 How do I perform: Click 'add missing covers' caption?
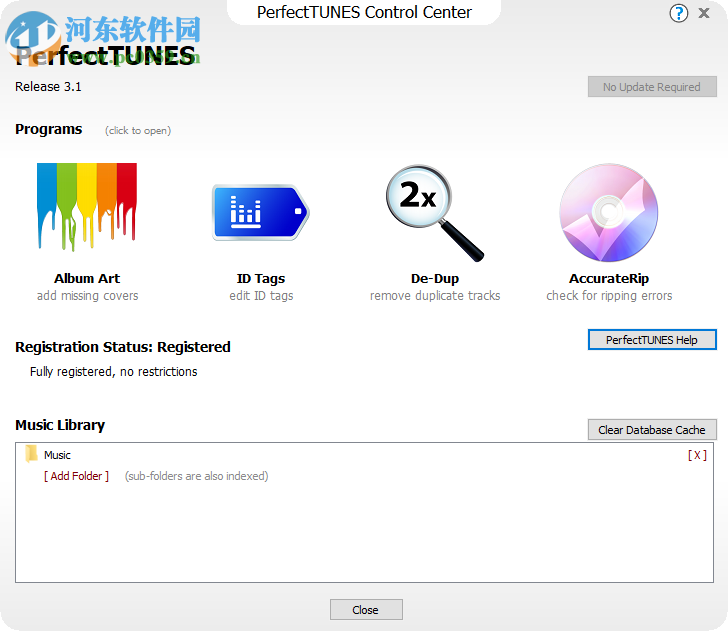pos(88,296)
